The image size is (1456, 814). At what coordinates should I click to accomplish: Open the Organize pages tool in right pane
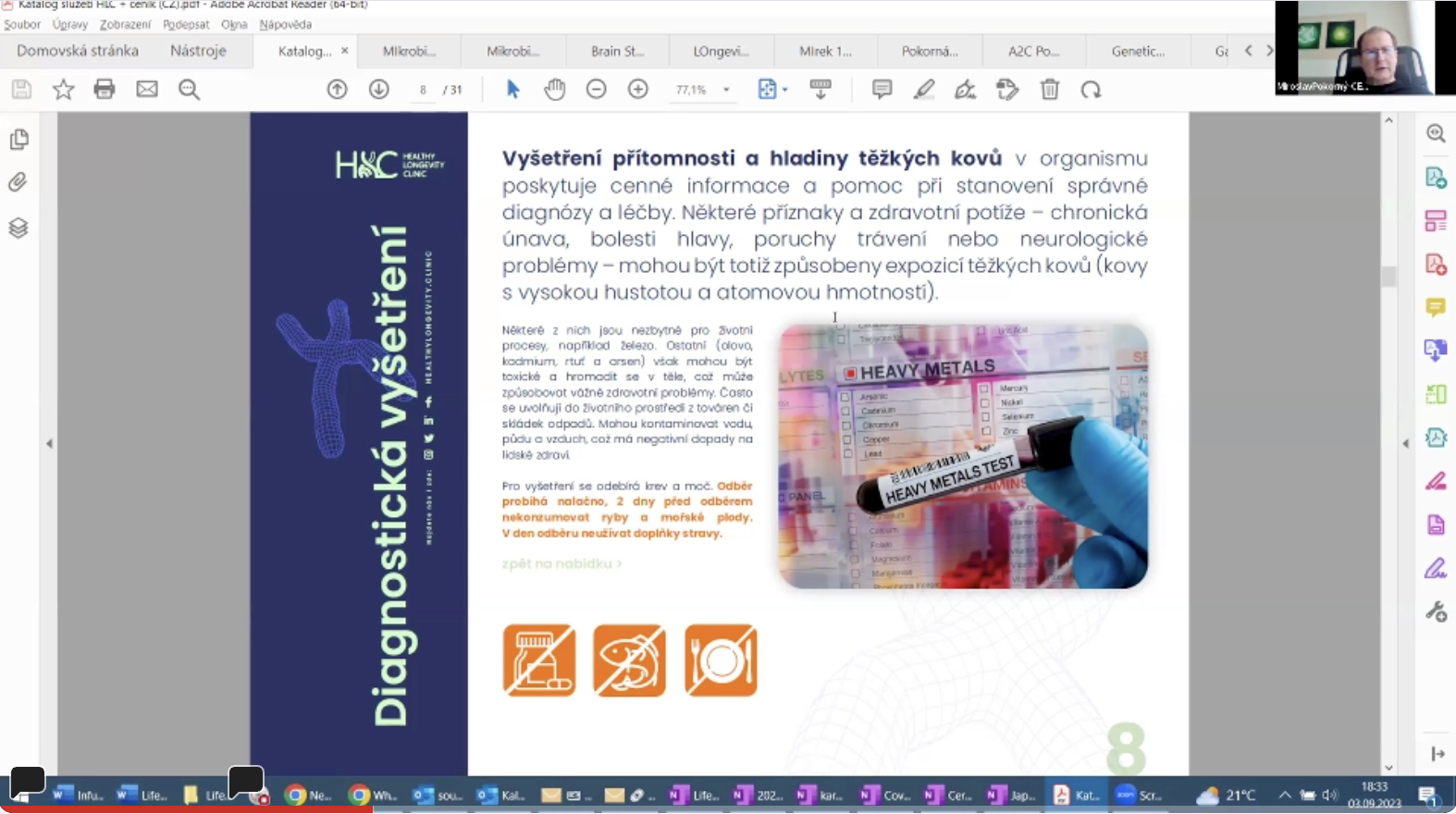coord(1436,221)
